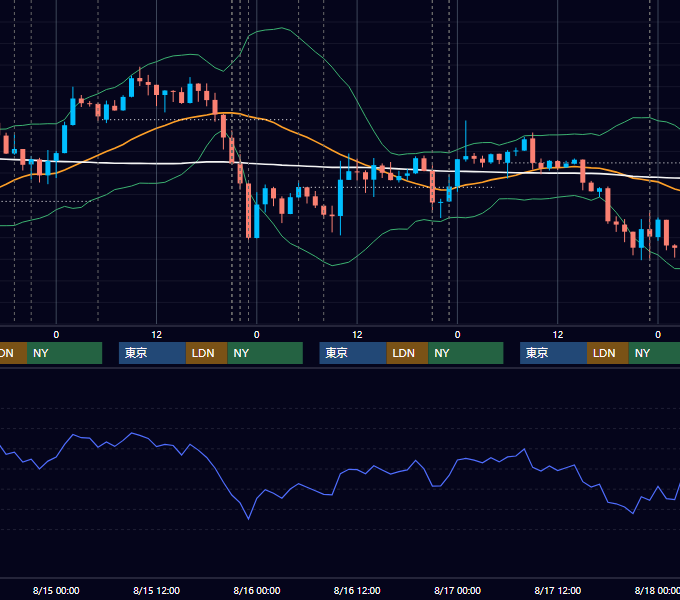Click the NY block following 8/17 LDN
680x600 pixels.
pyautogui.click(x=654, y=353)
